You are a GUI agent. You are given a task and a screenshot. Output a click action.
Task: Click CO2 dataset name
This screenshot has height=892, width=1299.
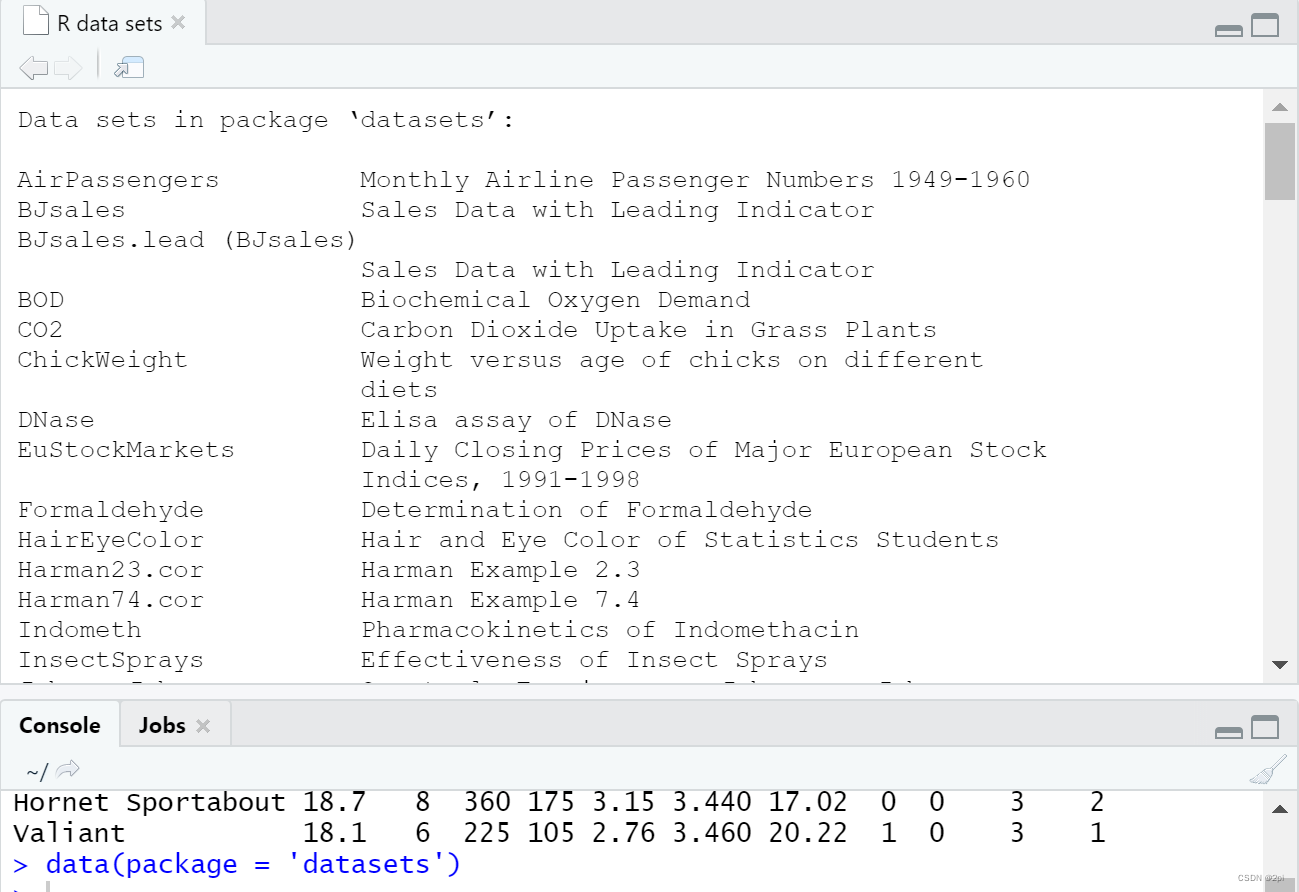(x=41, y=330)
